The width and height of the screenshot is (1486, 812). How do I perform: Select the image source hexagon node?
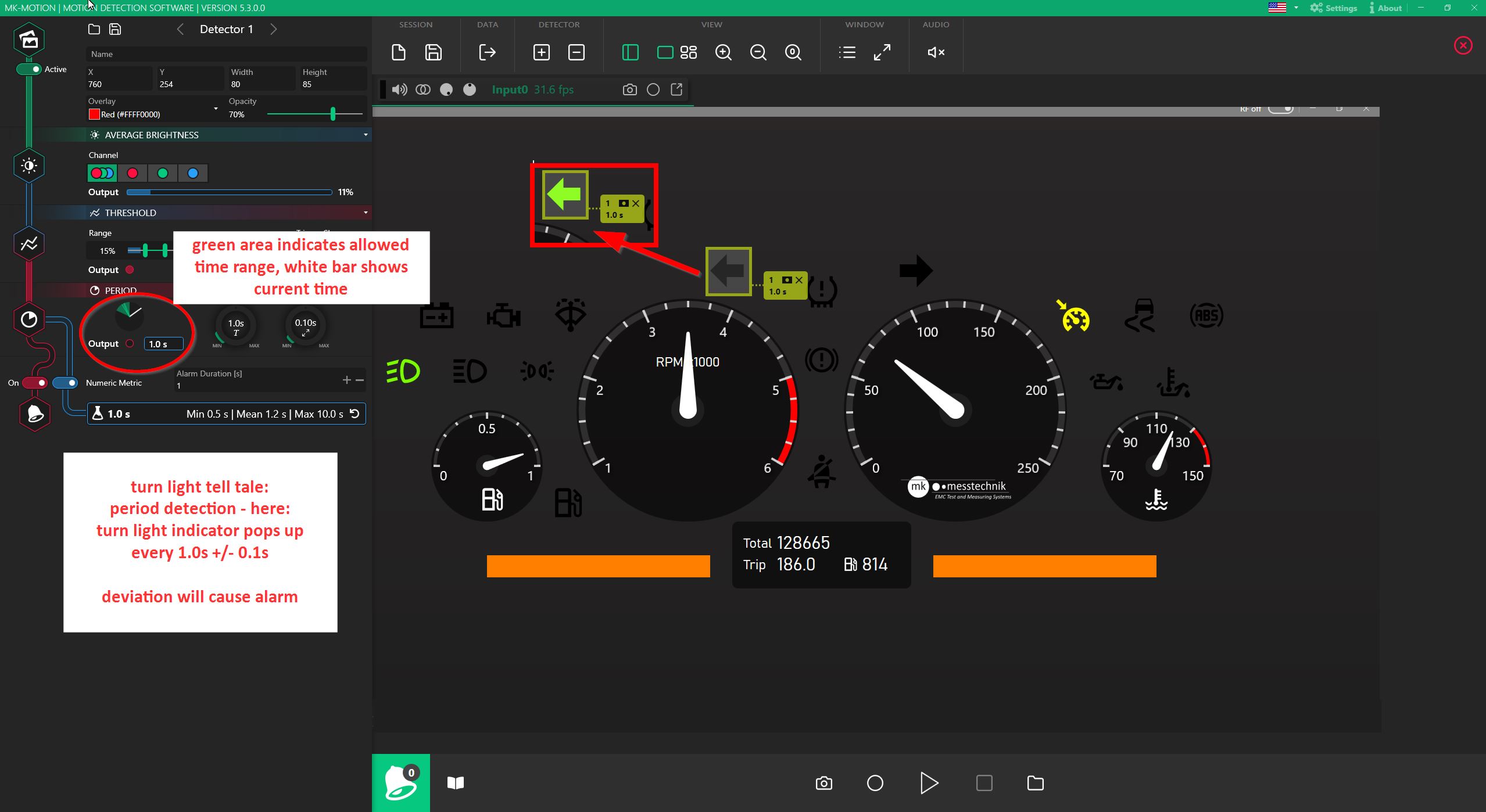(29, 39)
